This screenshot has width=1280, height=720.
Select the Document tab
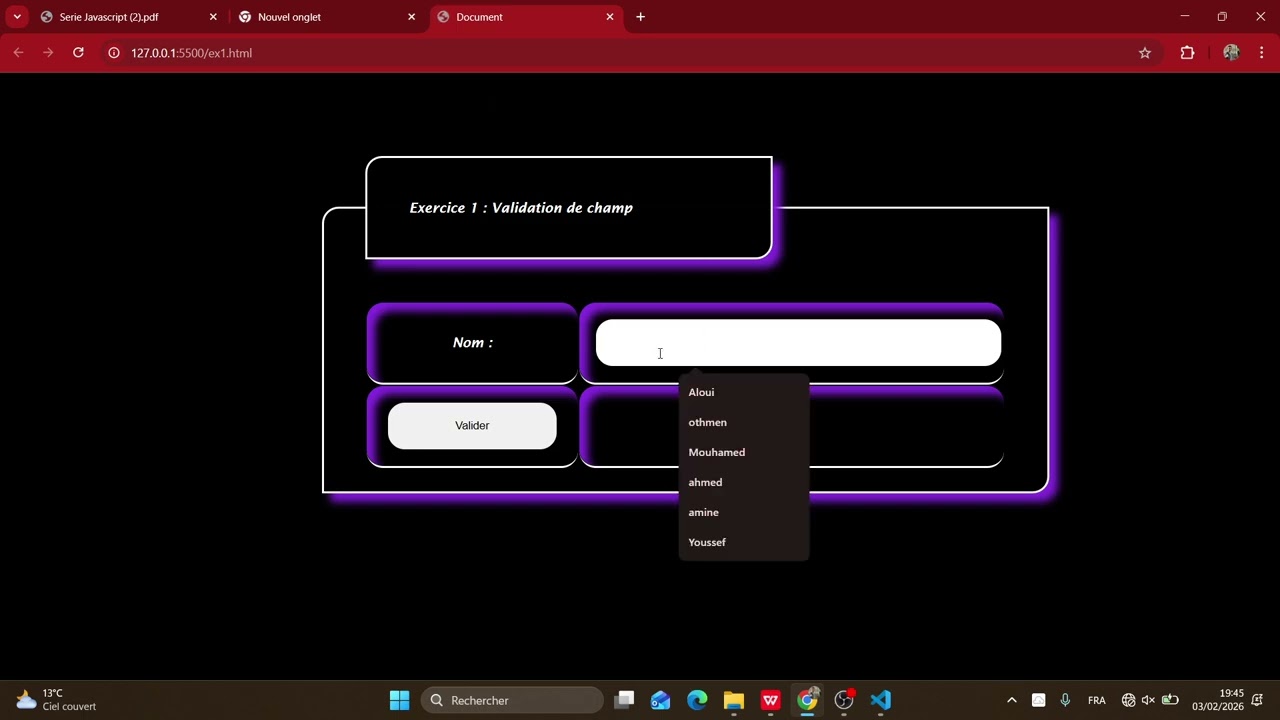(x=526, y=17)
